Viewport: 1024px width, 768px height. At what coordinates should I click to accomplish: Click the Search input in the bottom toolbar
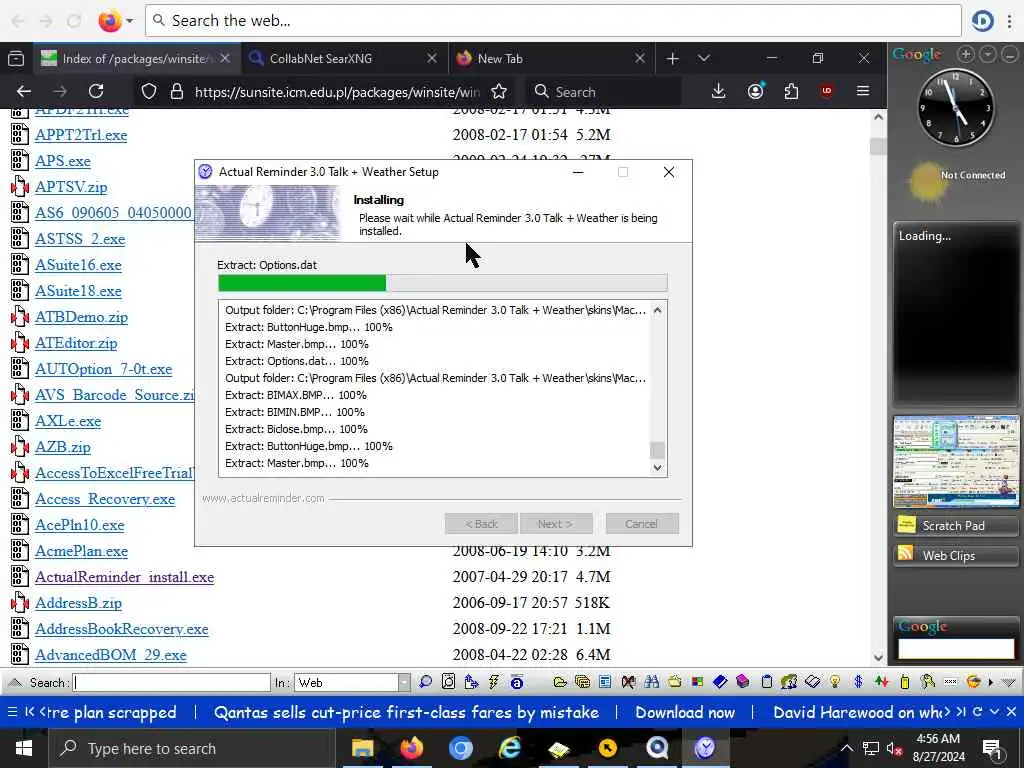[172, 682]
